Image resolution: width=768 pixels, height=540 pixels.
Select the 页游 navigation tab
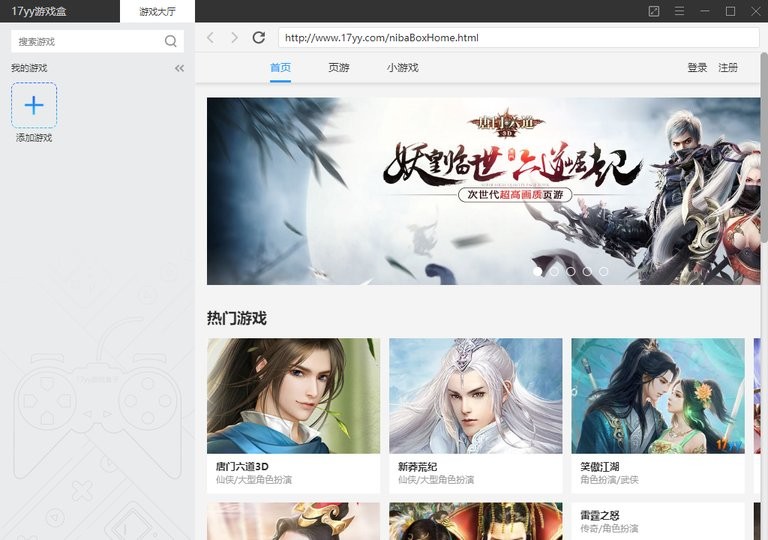[x=338, y=68]
